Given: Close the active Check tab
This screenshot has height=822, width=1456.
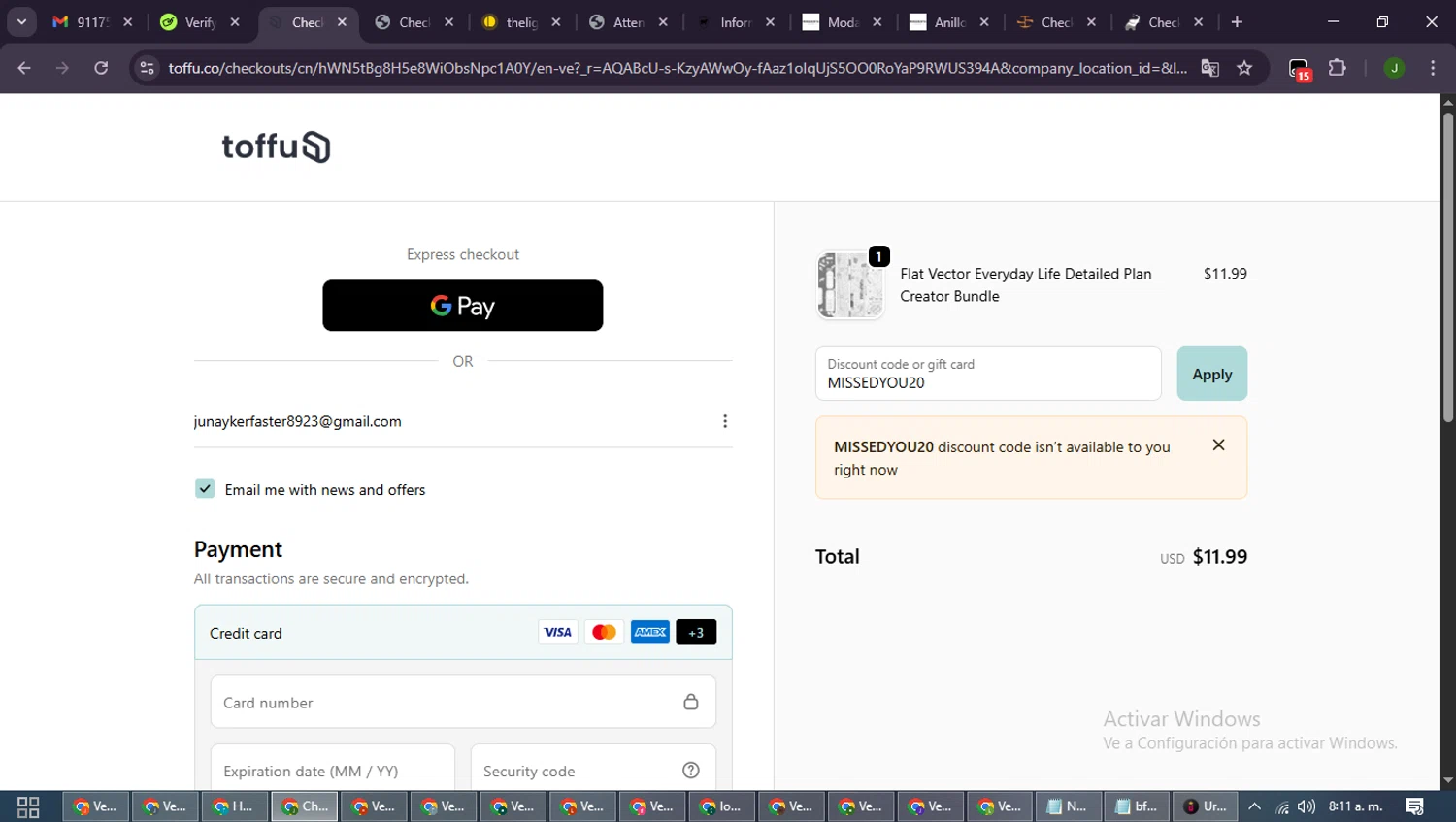Looking at the screenshot, I should (x=342, y=22).
